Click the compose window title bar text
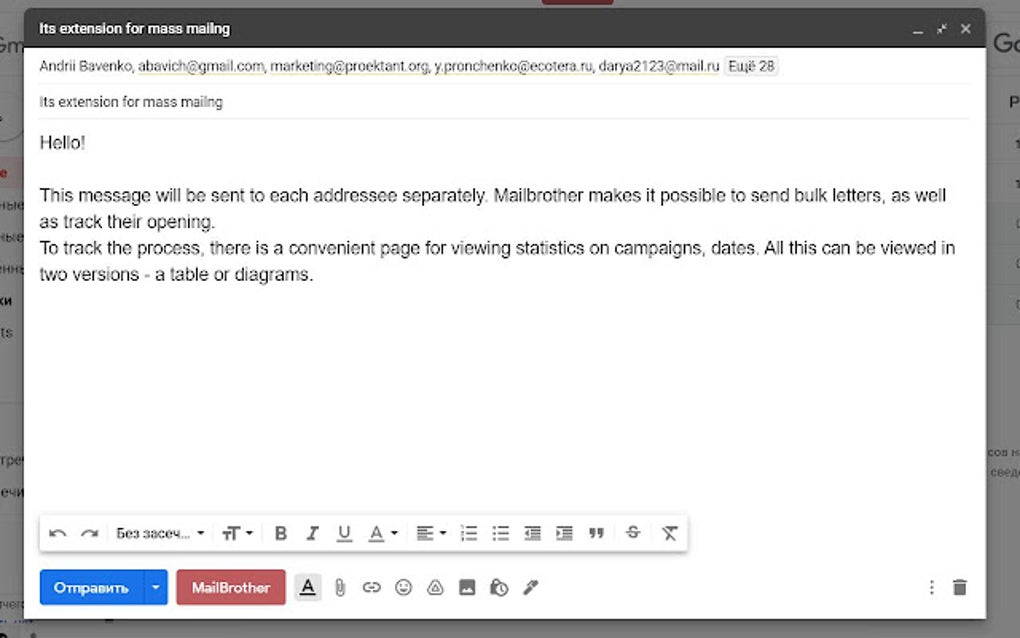Image resolution: width=1020 pixels, height=638 pixels. [x=134, y=29]
